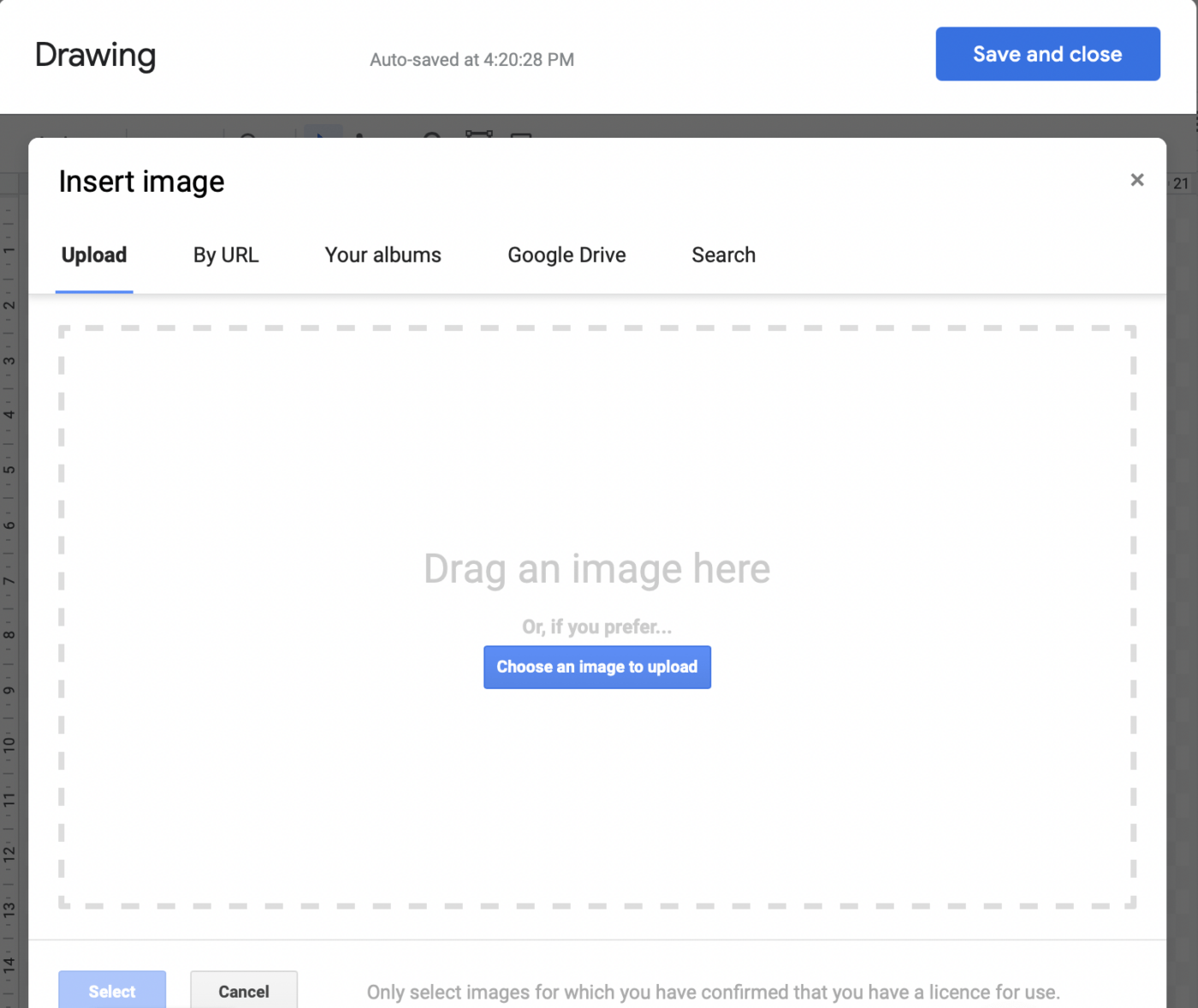Go to the Google Drive tab
1198x1008 pixels.
[x=566, y=255]
